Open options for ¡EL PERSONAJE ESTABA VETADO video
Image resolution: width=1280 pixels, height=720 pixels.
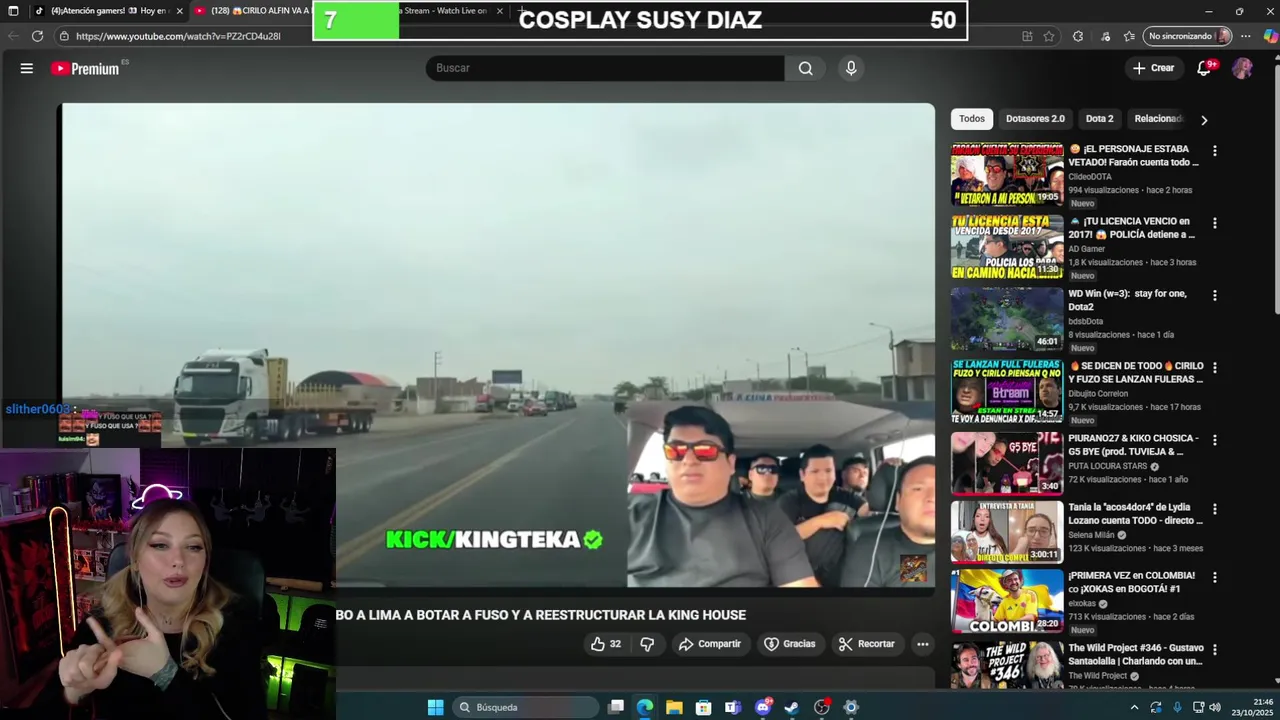1215,151
